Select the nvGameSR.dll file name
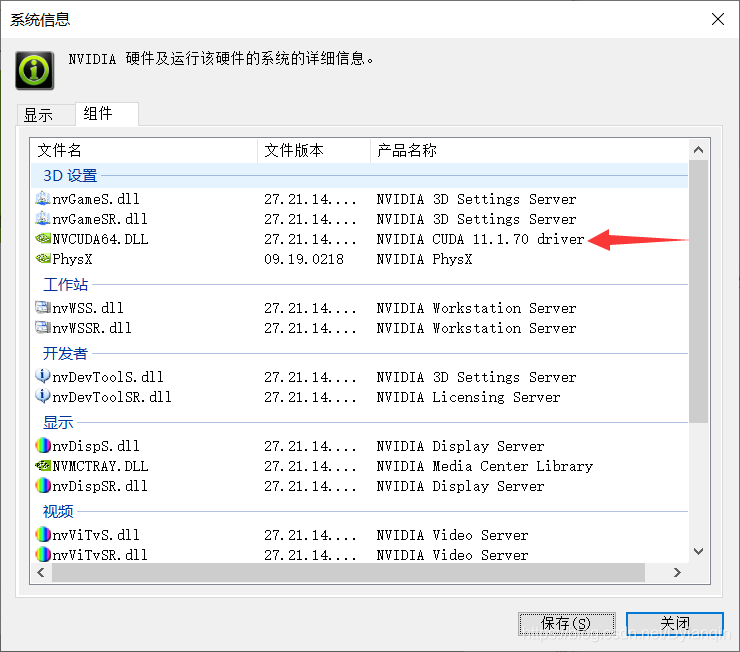This screenshot has width=740, height=652. click(100, 219)
